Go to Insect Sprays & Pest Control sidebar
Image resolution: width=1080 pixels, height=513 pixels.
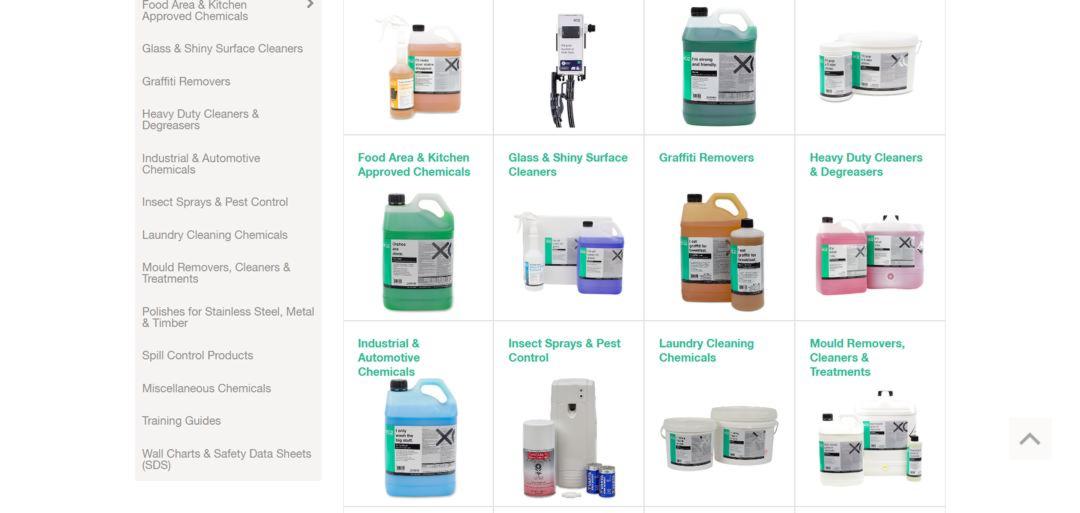pyautogui.click(x=215, y=202)
